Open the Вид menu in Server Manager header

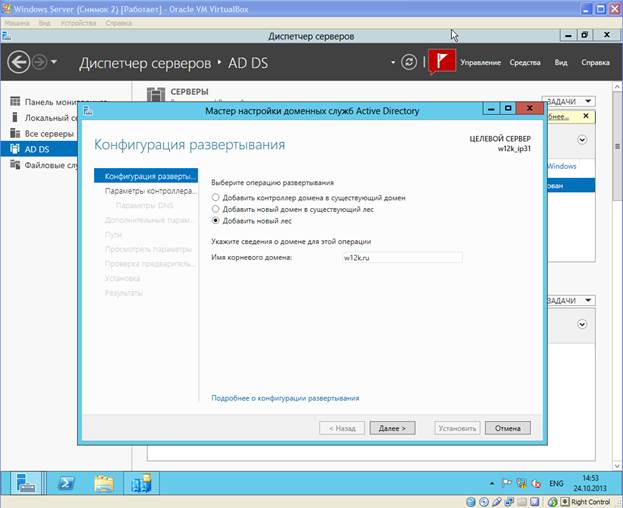(x=561, y=62)
